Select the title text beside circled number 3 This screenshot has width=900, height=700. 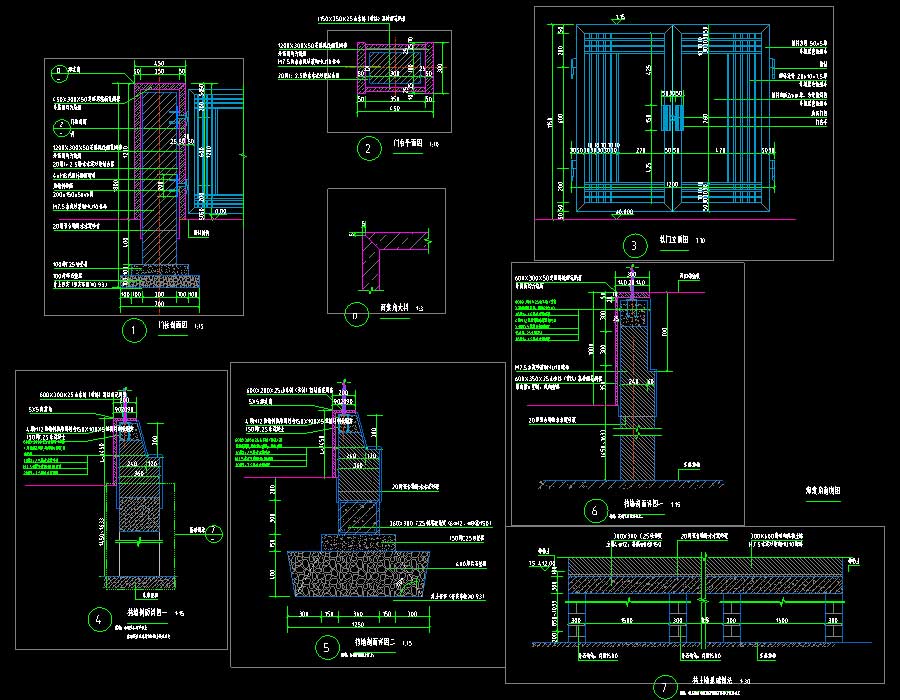click(x=674, y=239)
